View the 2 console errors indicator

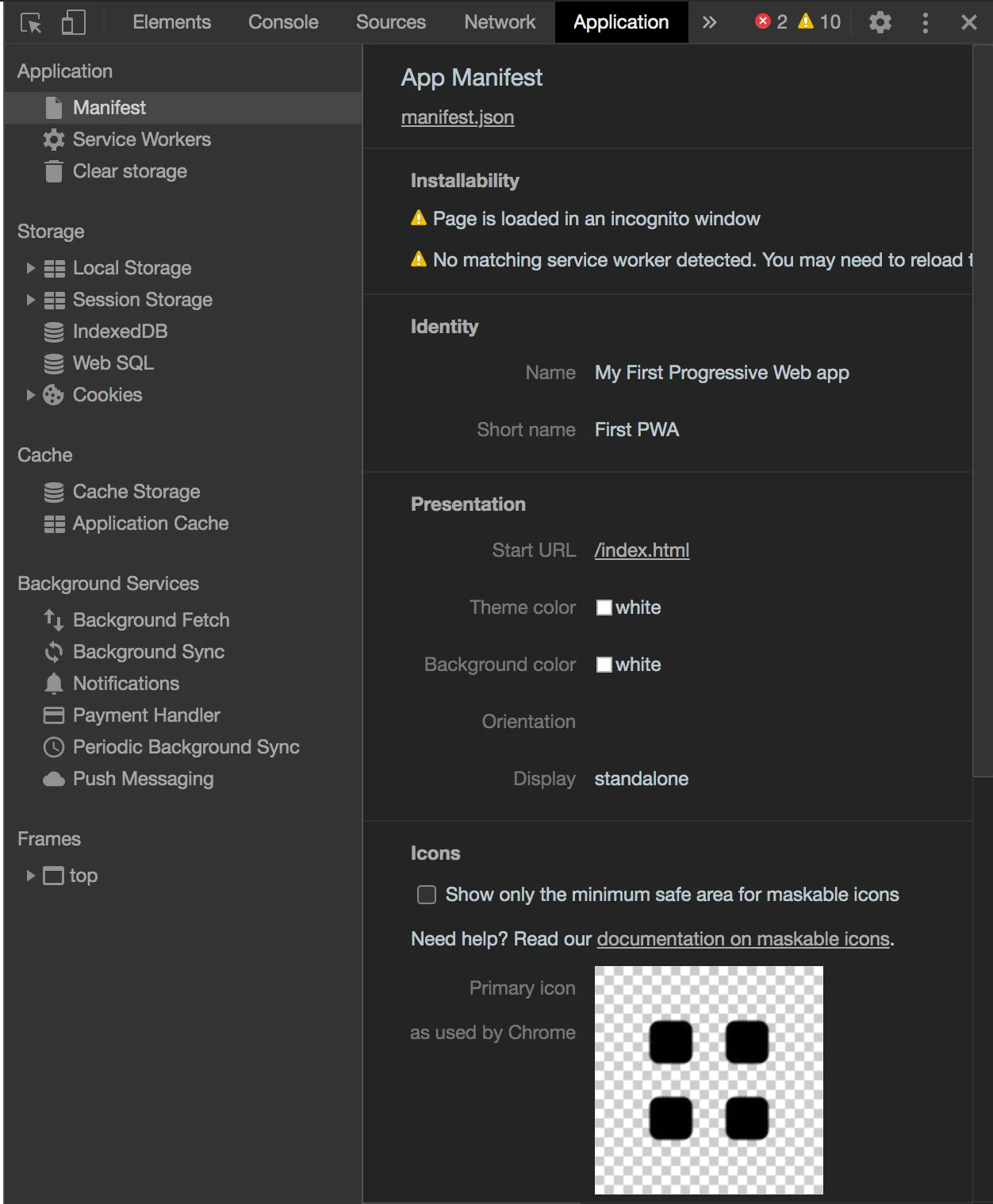770,21
